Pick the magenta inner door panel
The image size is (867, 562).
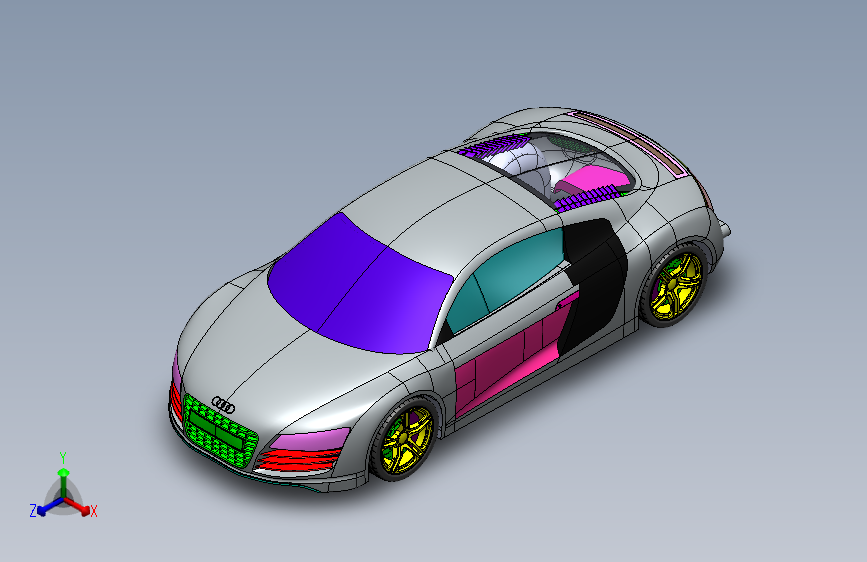509,360
